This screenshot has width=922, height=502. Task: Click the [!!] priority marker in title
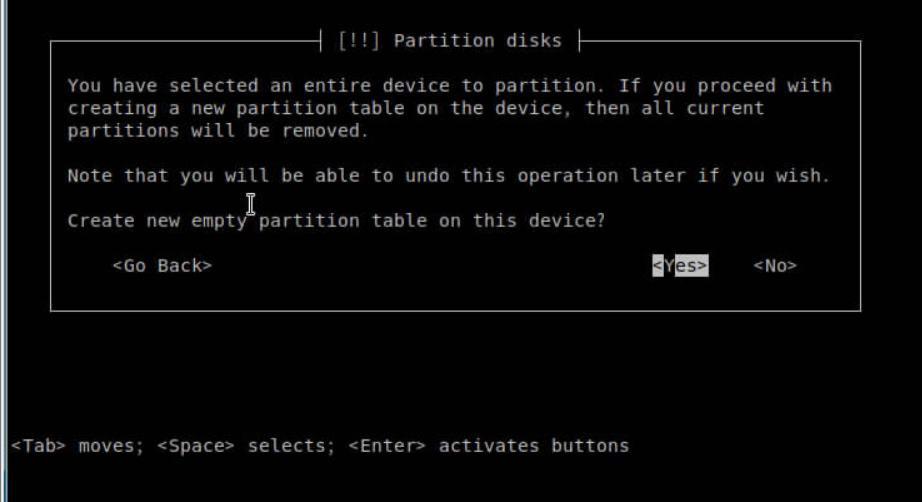359,41
